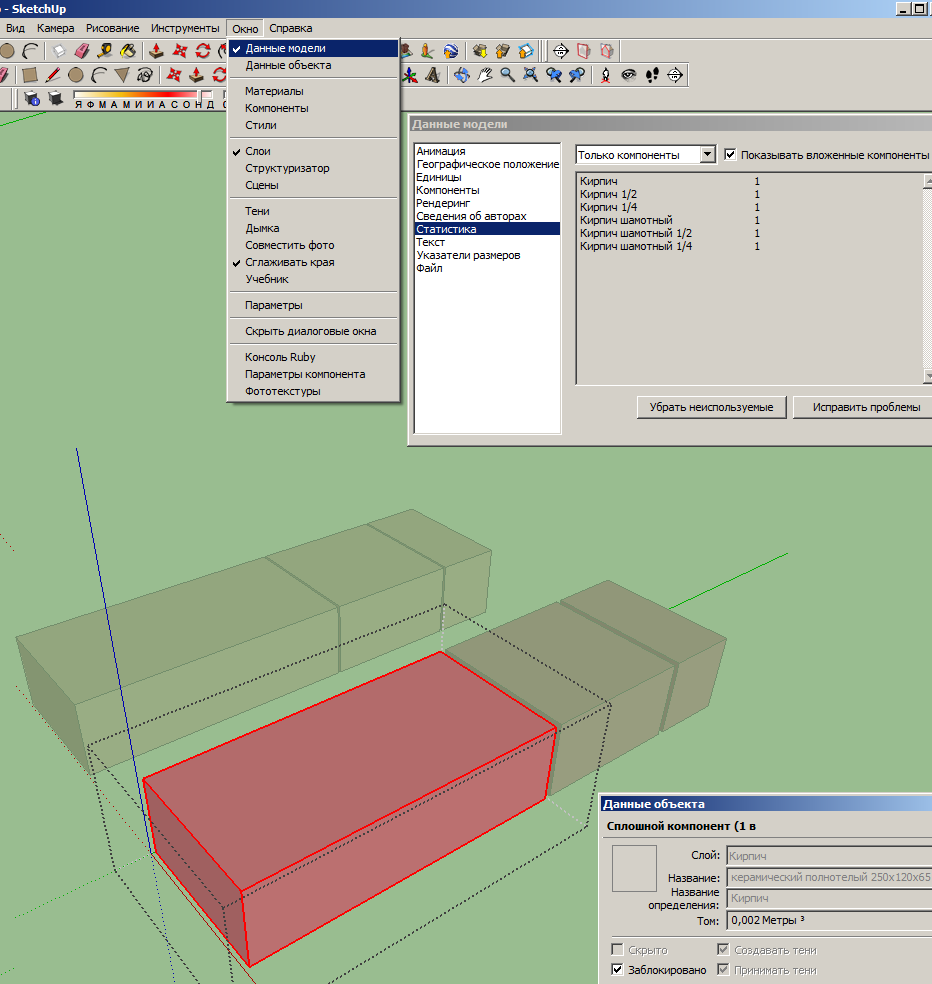The height and width of the screenshot is (984, 932).
Task: Toggle the 'Скрыто' checkbox
Action: coord(616,950)
